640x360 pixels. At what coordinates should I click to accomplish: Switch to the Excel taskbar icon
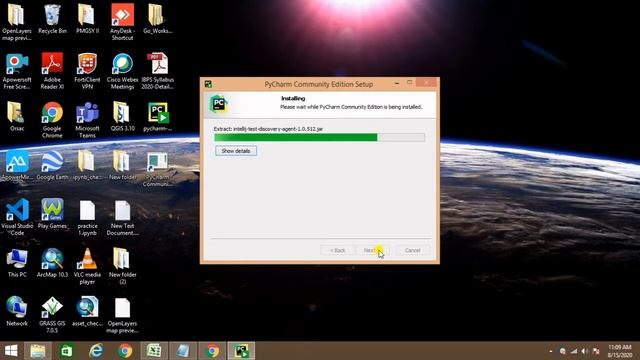tap(154, 351)
